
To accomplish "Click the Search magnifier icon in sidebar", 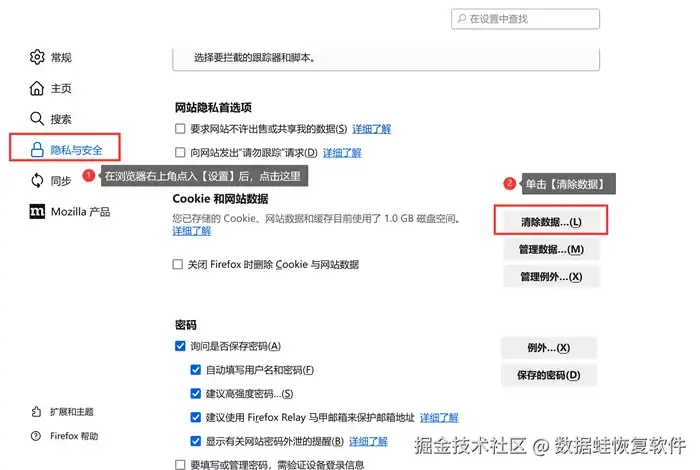I will pyautogui.click(x=37, y=119).
